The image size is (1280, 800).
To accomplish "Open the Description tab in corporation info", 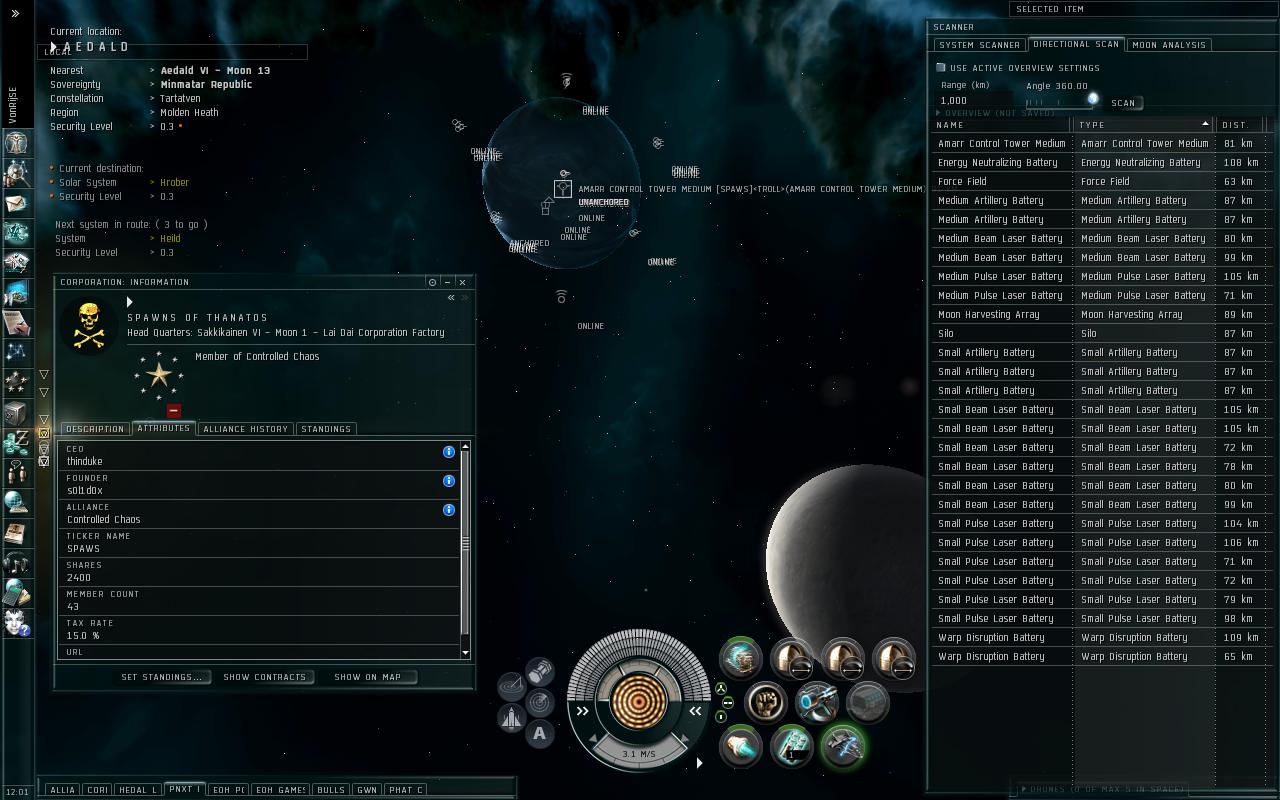I will pos(95,429).
